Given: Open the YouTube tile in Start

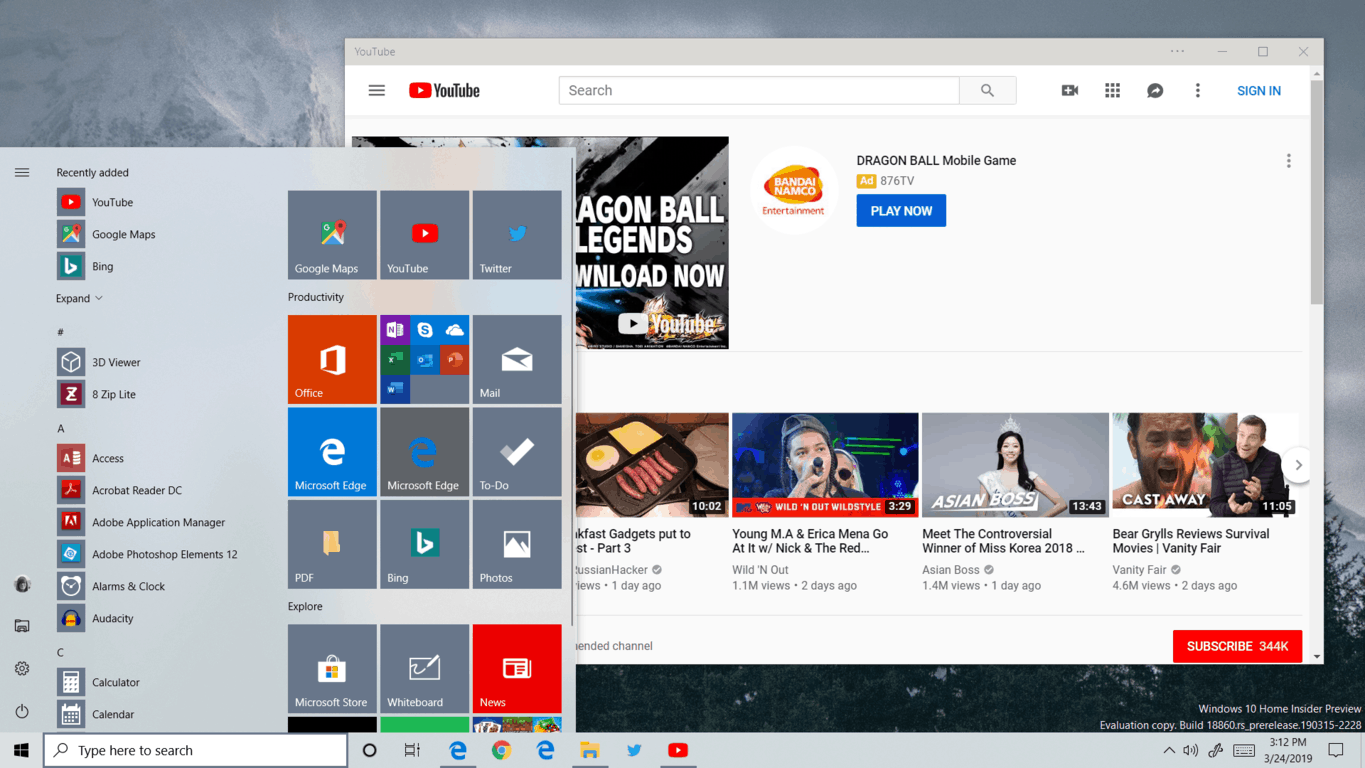Looking at the screenshot, I should pyautogui.click(x=424, y=235).
